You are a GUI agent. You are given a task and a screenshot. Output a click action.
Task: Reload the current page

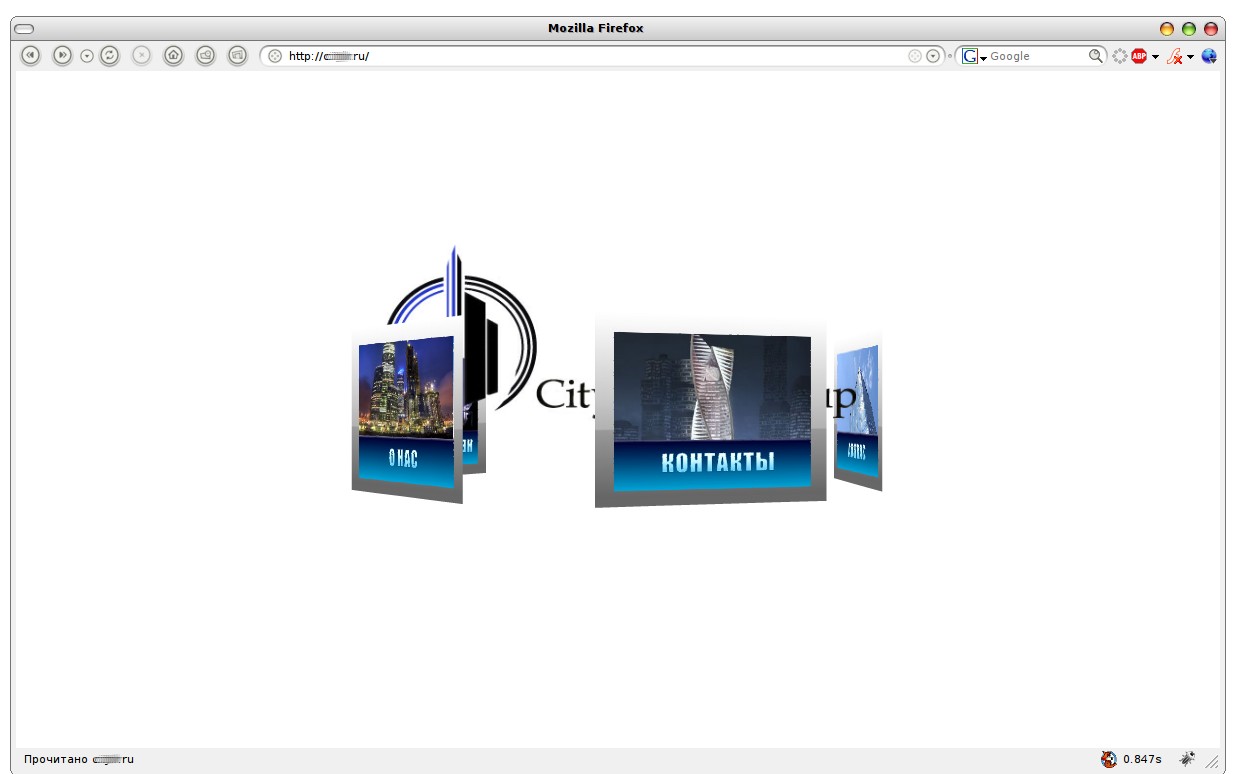(x=110, y=56)
